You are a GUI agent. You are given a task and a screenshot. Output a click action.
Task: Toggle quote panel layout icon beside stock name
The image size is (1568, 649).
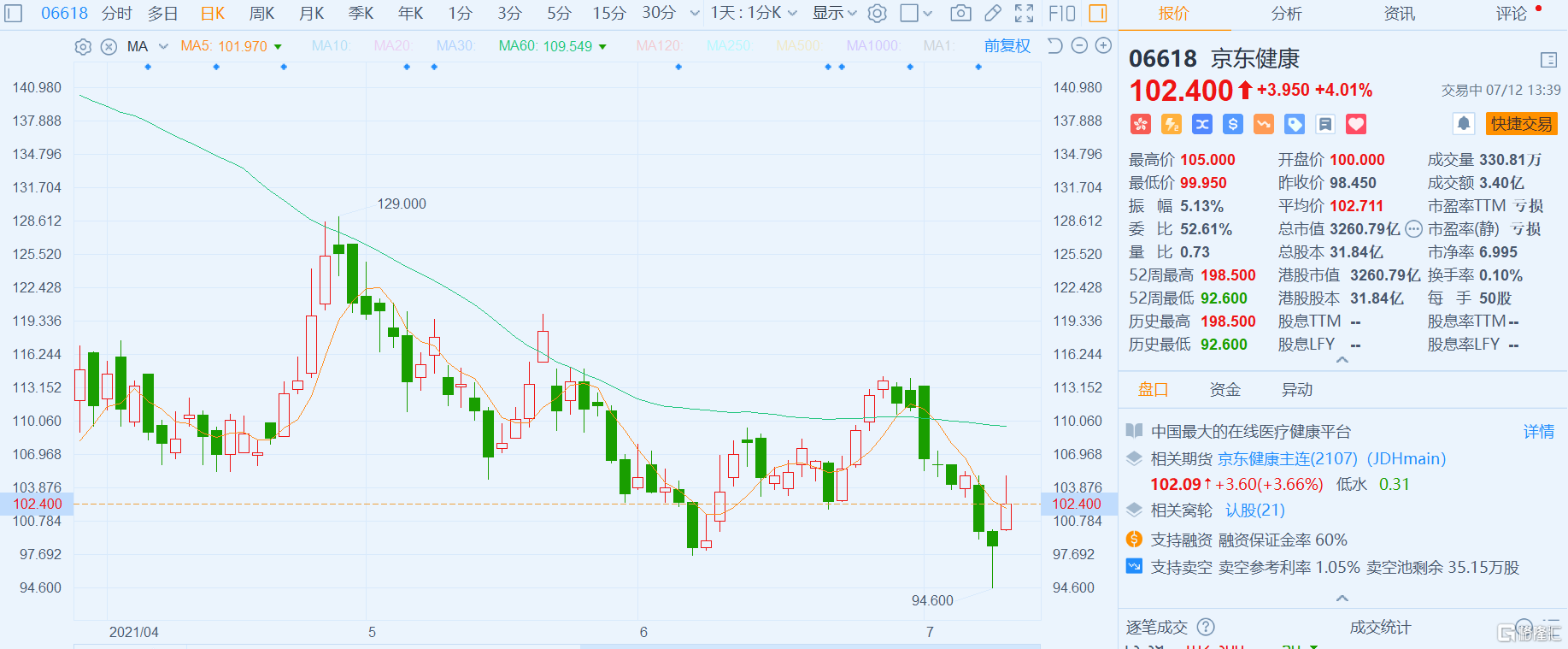point(1548,60)
